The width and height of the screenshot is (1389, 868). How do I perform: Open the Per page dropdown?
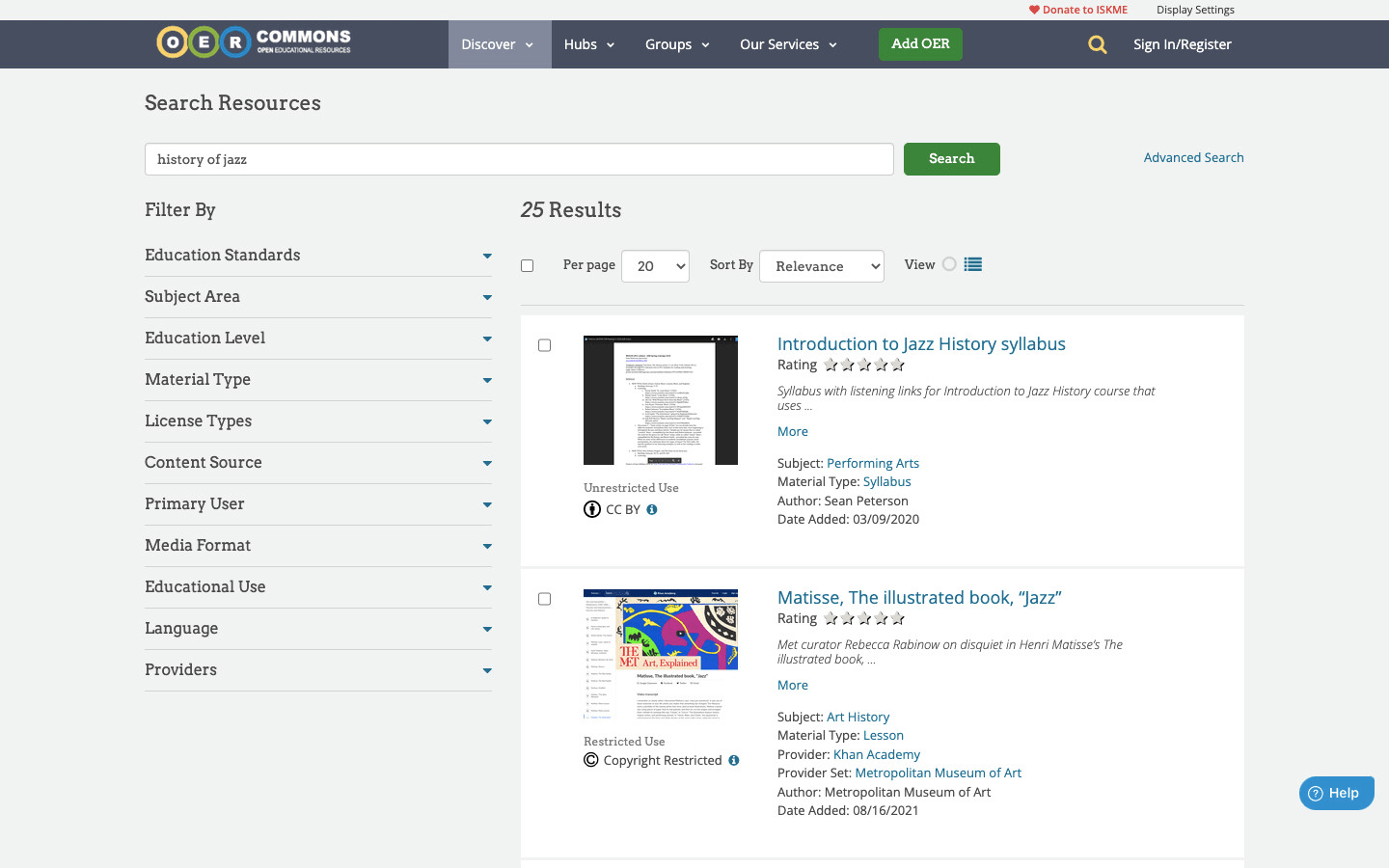[x=655, y=266]
